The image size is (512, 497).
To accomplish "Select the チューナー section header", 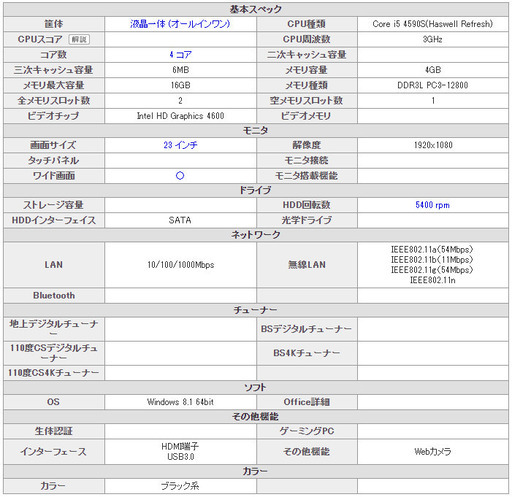I will 256,310.
